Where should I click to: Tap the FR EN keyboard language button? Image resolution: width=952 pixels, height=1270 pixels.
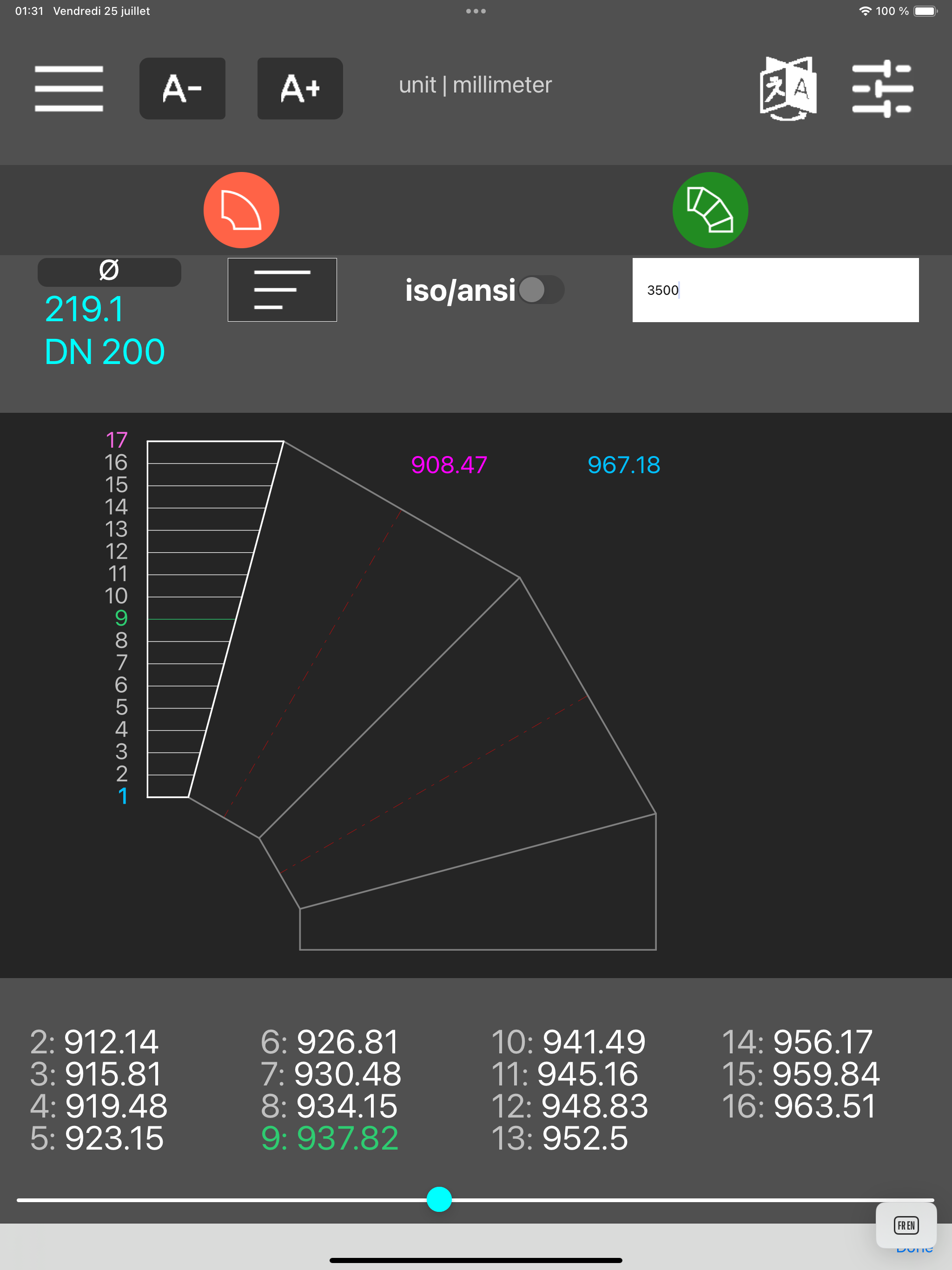pos(906,1226)
